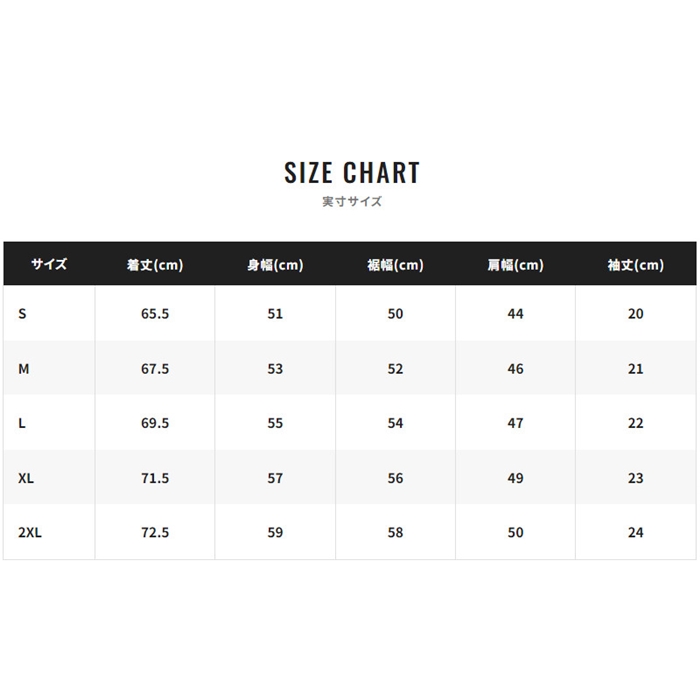Select the S size row label
The image size is (700, 700).
(22, 314)
